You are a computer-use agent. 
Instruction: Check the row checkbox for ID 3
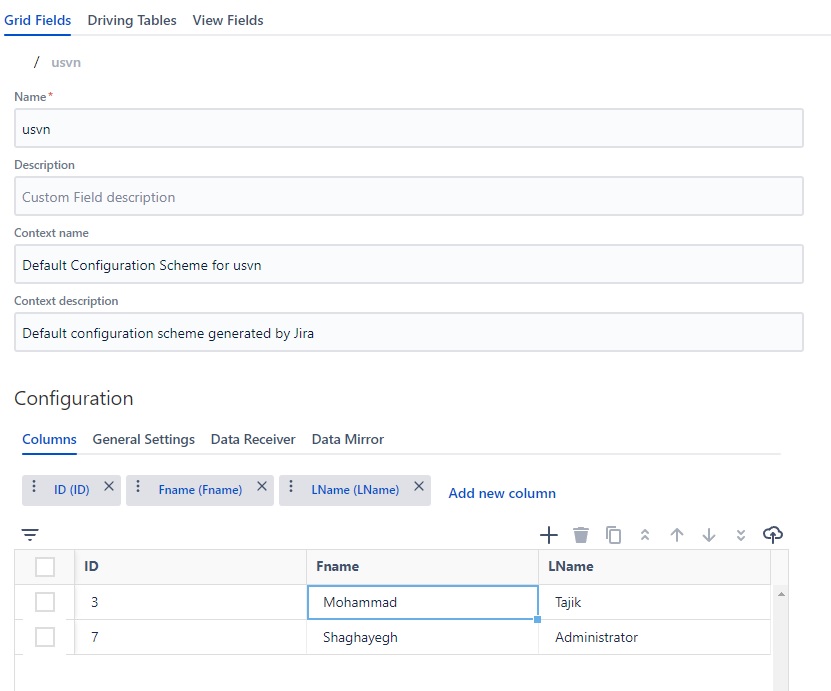point(44,602)
